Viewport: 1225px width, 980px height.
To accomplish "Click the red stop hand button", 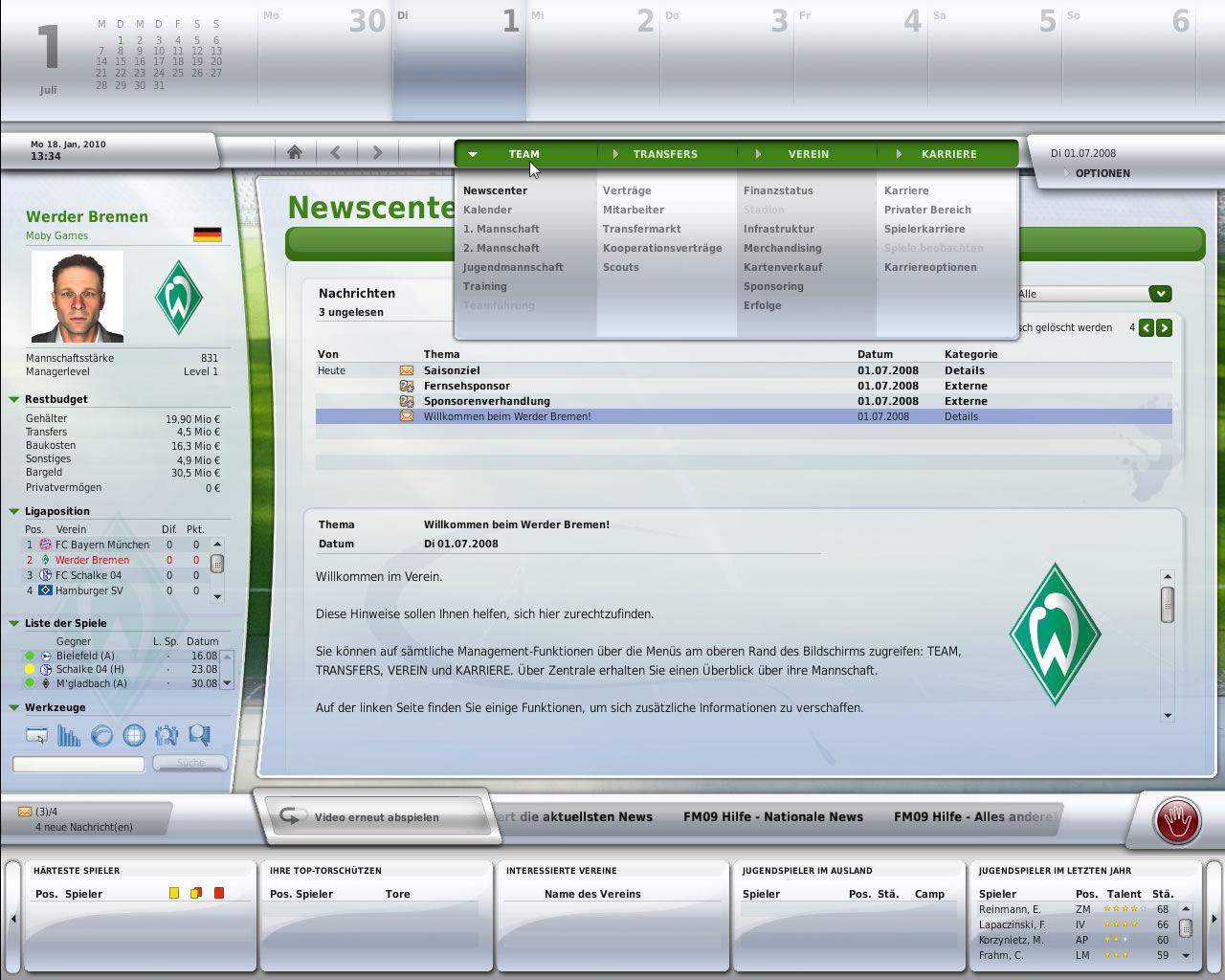I will pos(1176,821).
